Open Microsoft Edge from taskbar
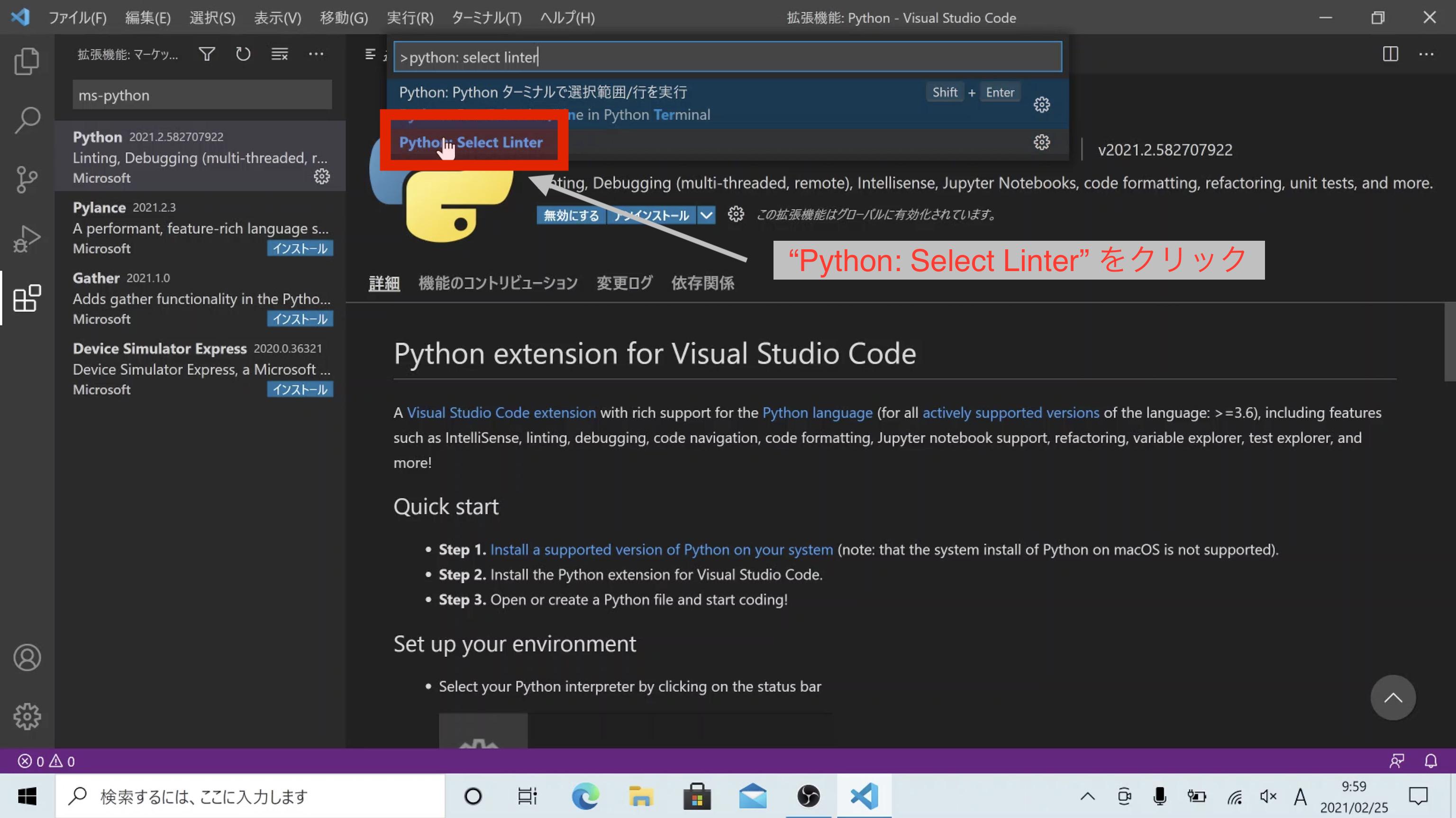This screenshot has height=818, width=1456. [x=585, y=796]
